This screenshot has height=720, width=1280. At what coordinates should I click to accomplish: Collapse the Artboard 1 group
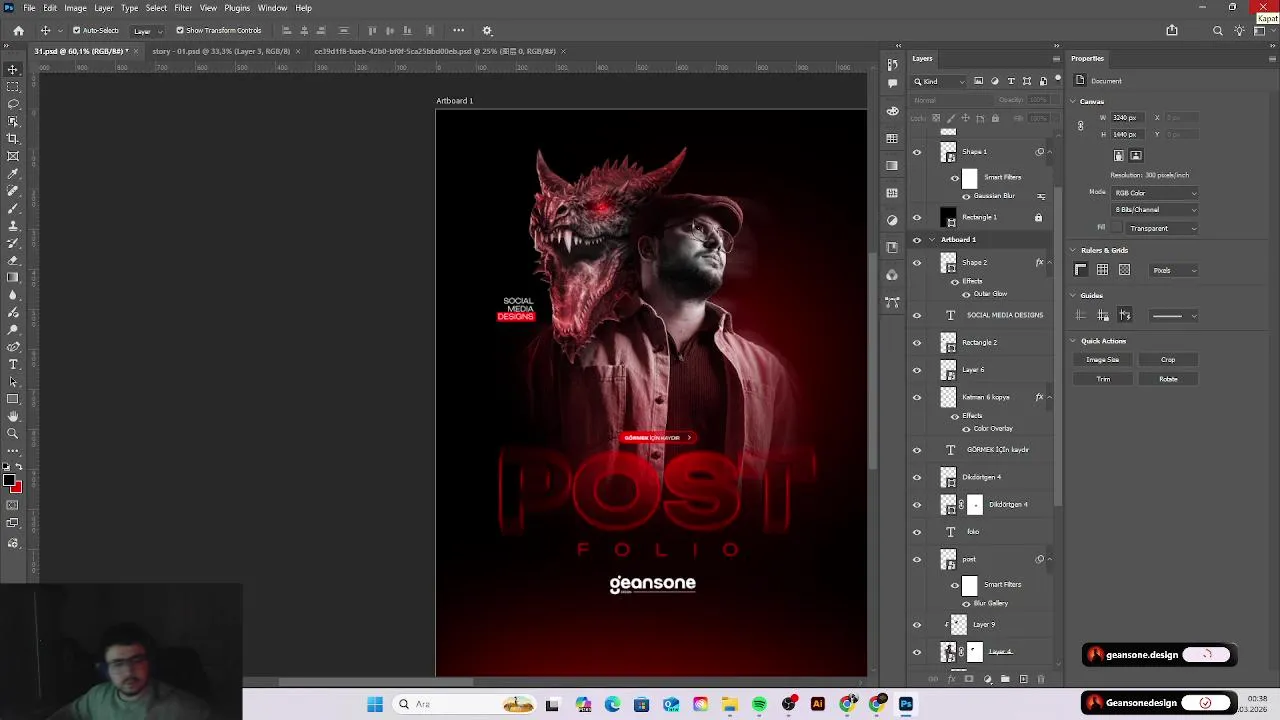932,240
